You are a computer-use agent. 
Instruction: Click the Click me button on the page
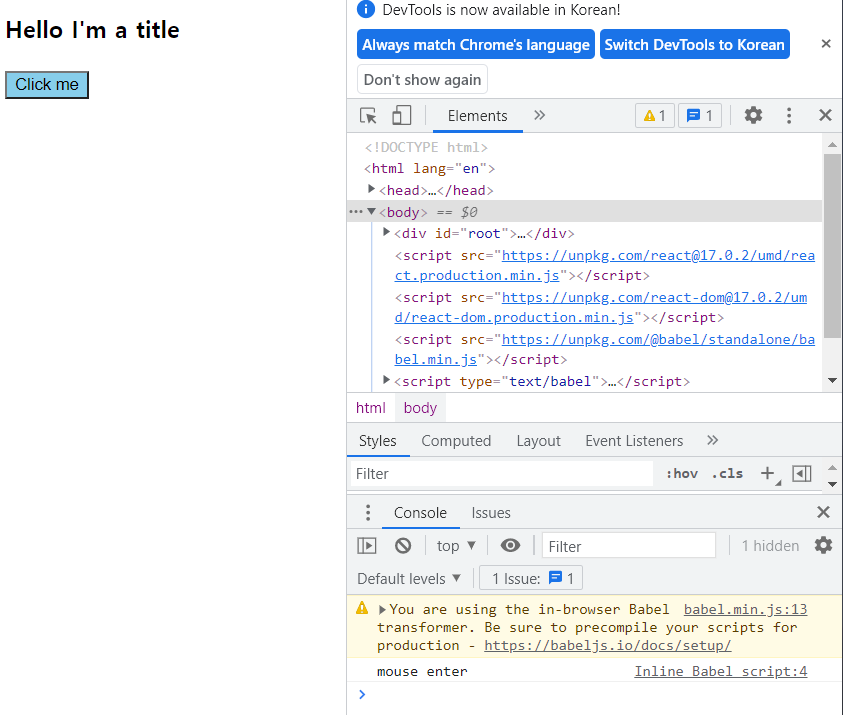(47, 85)
